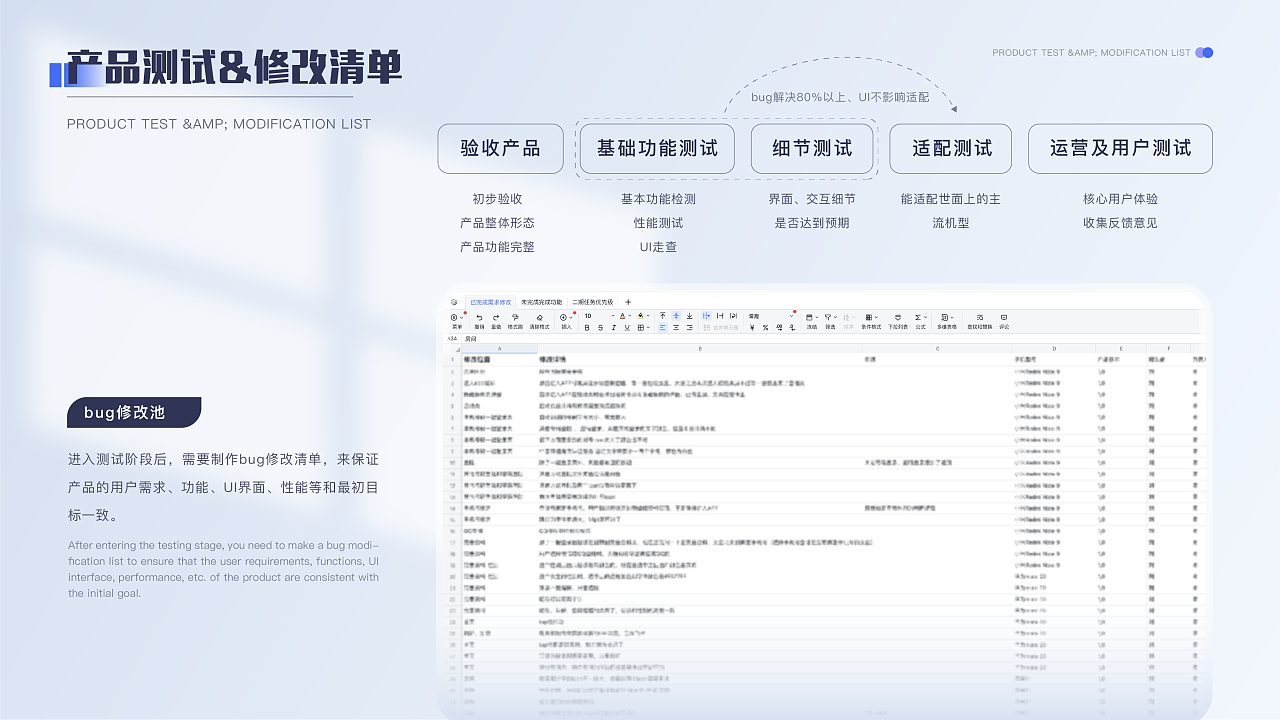
Task: Click the 适配测试 step box
Action: [951, 148]
